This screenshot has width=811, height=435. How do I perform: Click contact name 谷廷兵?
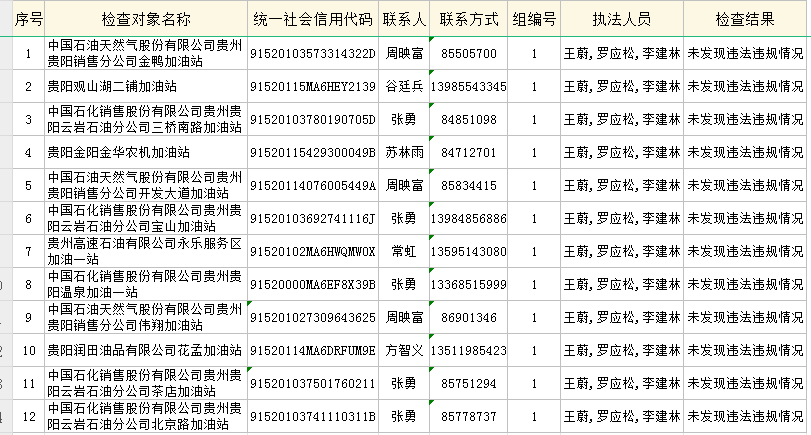[404, 86]
